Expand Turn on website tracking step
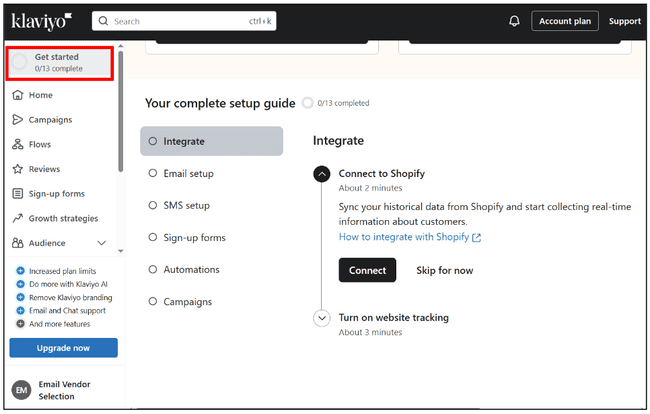Image resolution: width=650 pixels, height=414 pixels. coord(322,318)
